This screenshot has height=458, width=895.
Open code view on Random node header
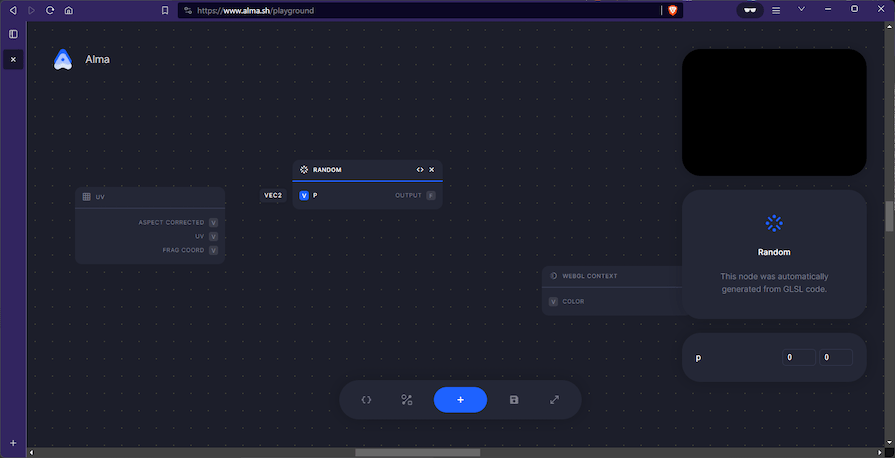click(x=420, y=170)
